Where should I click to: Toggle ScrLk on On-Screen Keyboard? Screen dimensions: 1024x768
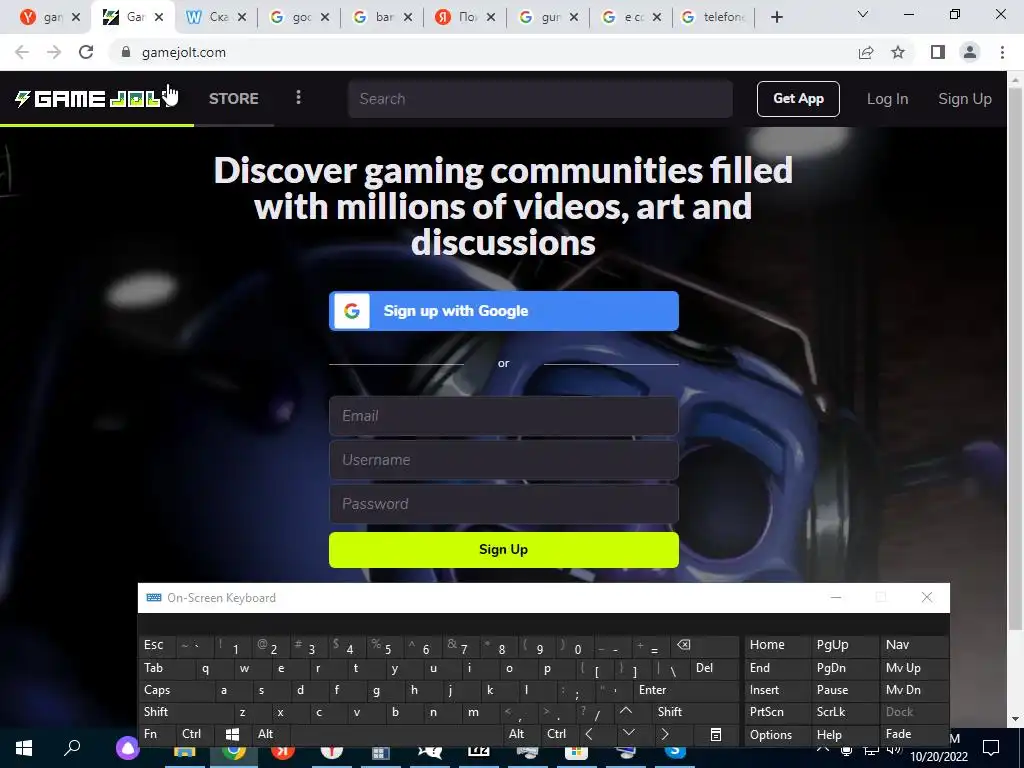(844, 712)
